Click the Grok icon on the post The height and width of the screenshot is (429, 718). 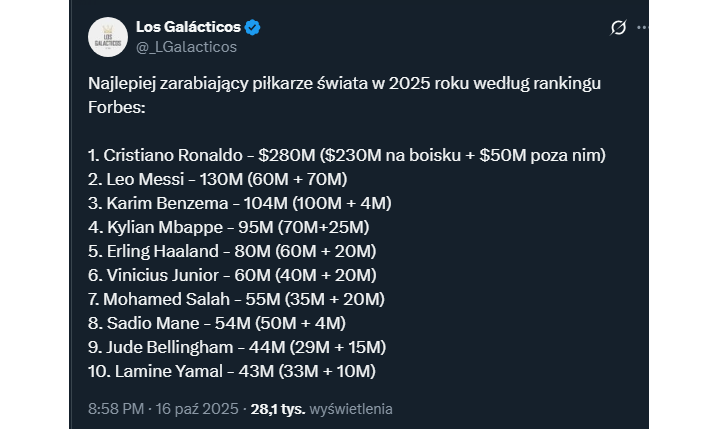pos(618,28)
